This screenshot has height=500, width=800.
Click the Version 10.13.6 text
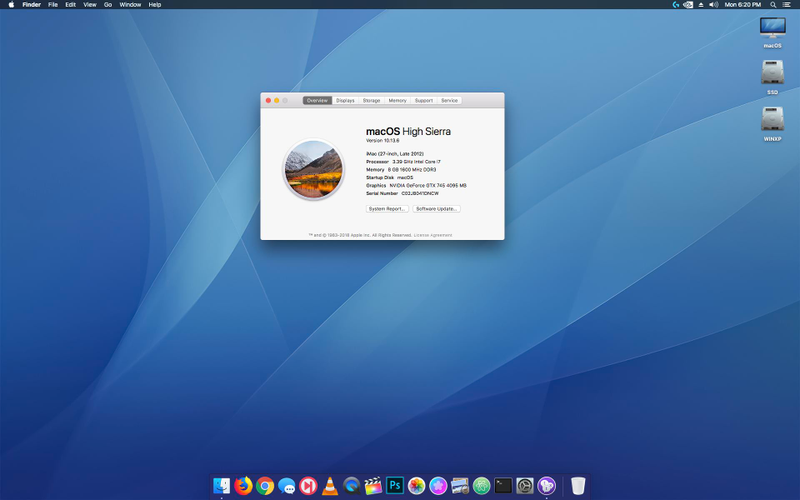[383, 140]
